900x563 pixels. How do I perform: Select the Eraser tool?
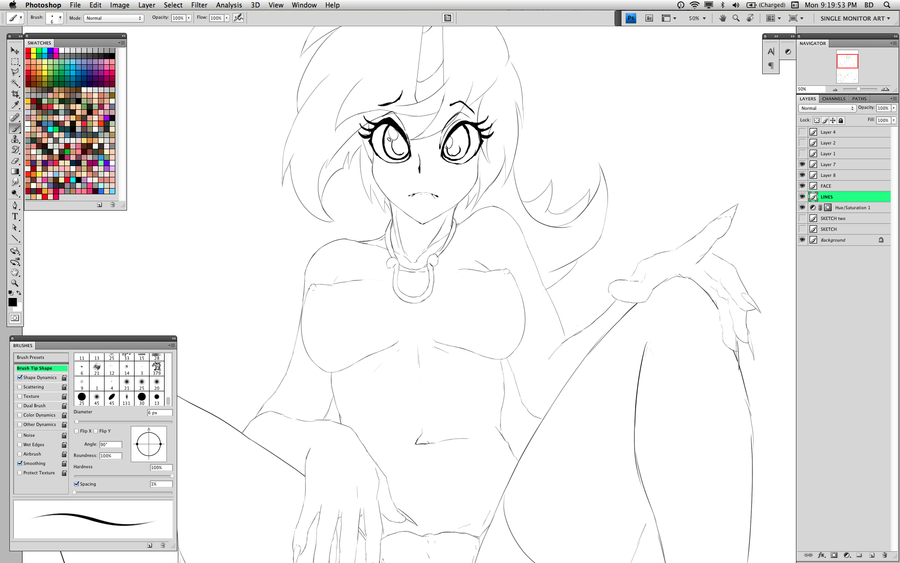point(15,161)
